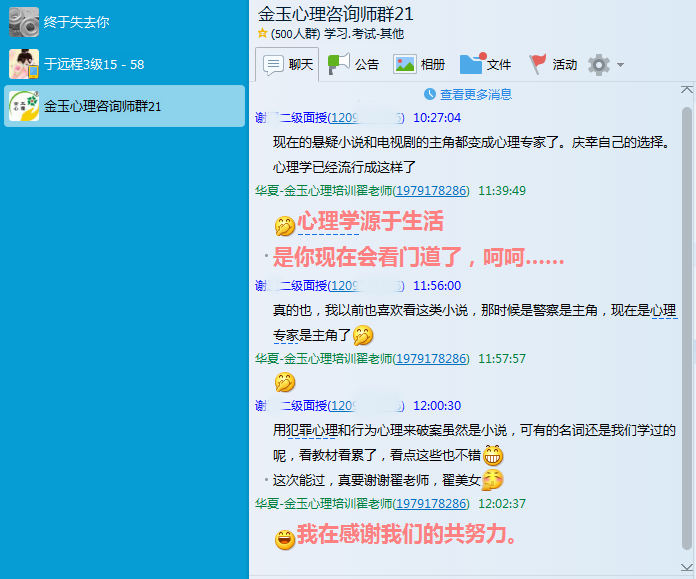
Task: Select the 终于失去你 conversation
Action: point(77,21)
